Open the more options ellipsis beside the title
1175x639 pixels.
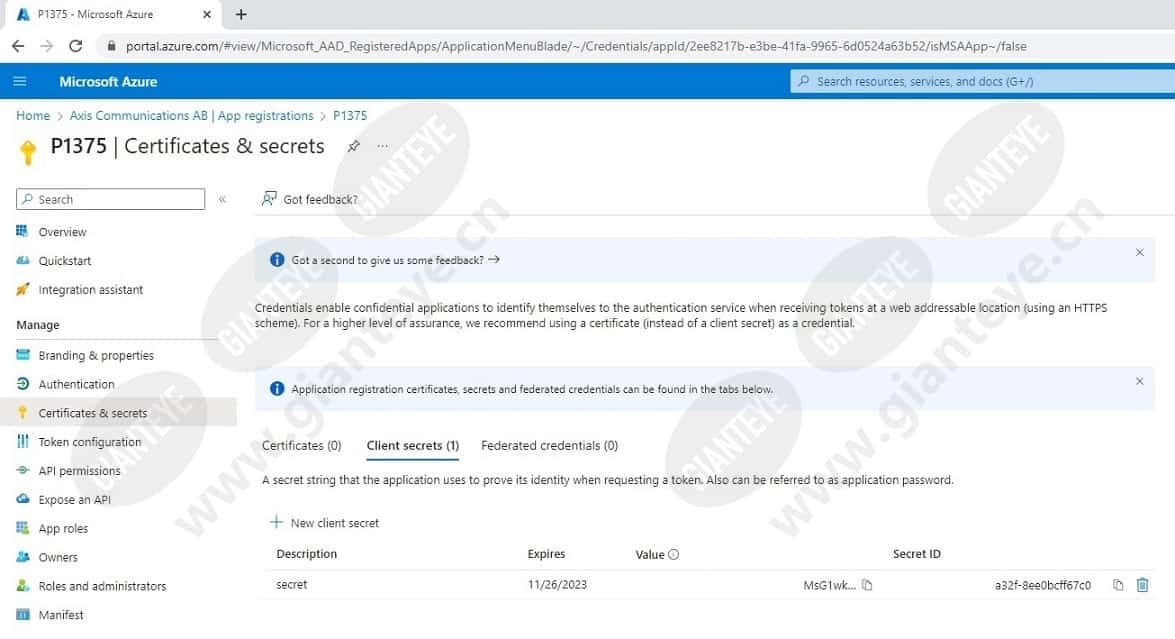(383, 146)
